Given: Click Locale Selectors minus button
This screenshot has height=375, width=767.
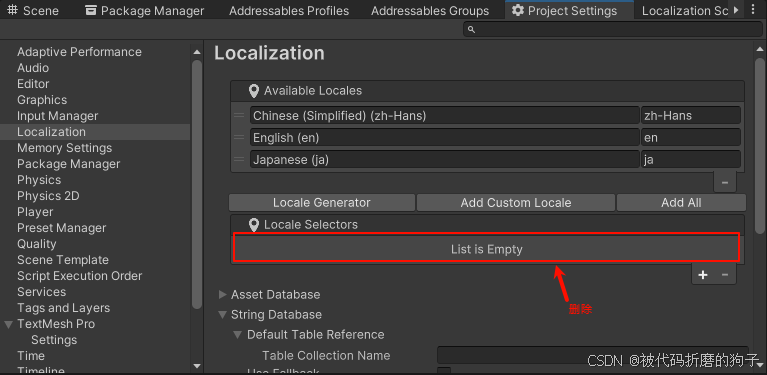Looking at the screenshot, I should [x=725, y=275].
